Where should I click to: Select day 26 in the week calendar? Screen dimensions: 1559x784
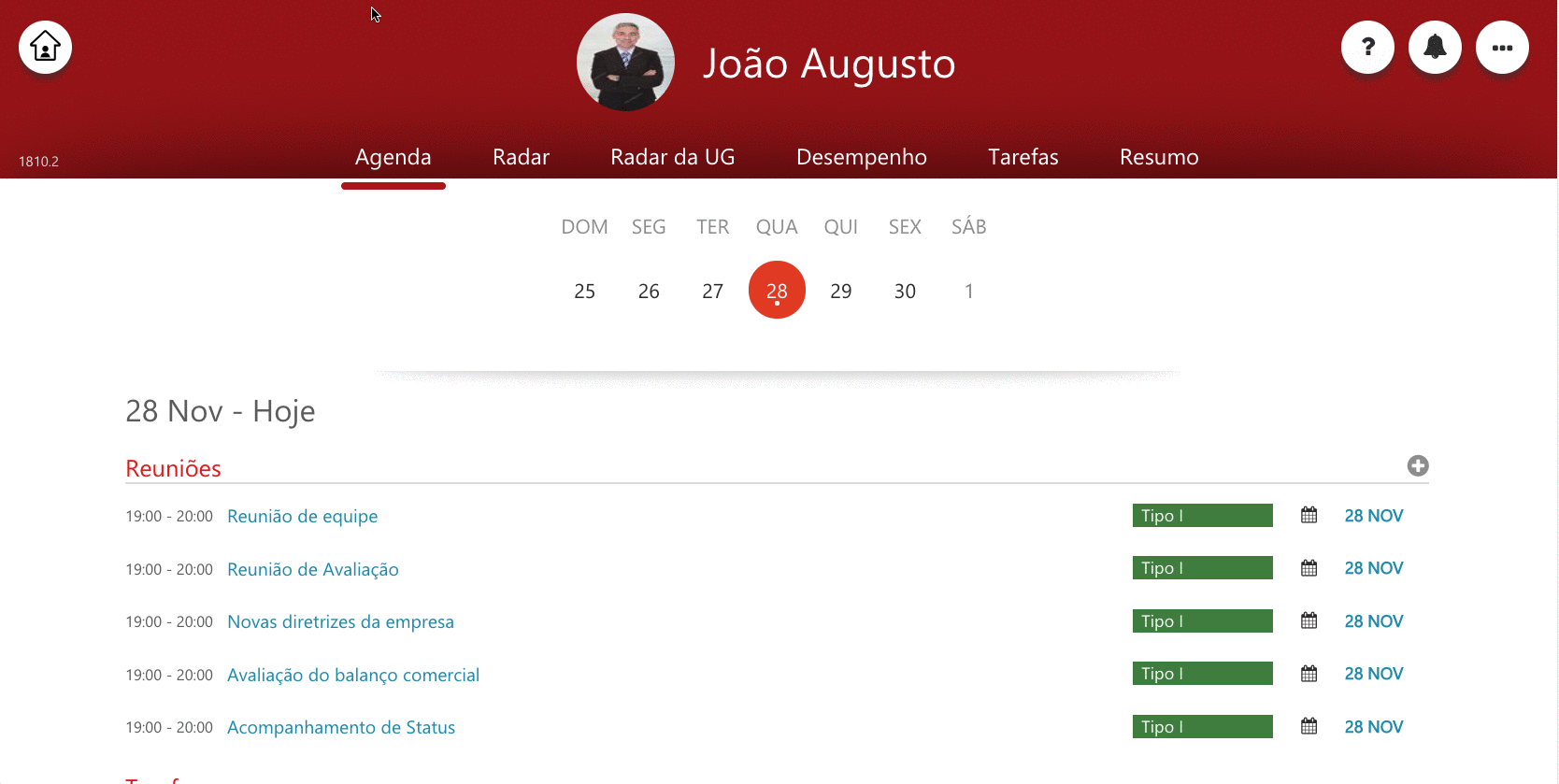649,291
